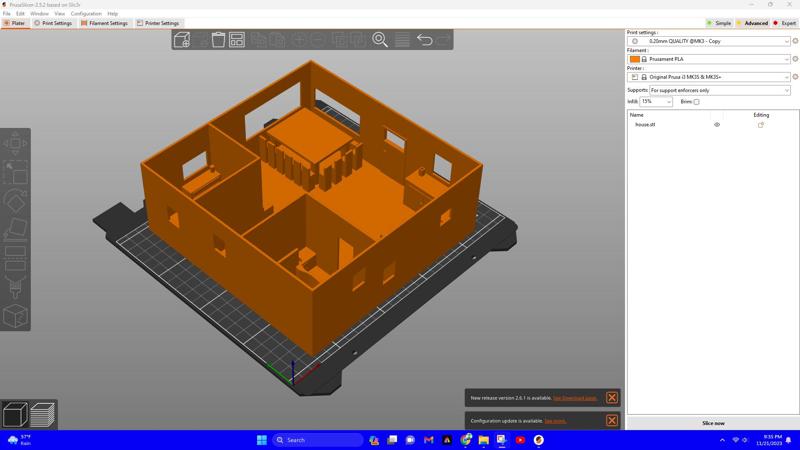The width and height of the screenshot is (800, 450).
Task: Select Expert mode
Action: pyautogui.click(x=785, y=23)
